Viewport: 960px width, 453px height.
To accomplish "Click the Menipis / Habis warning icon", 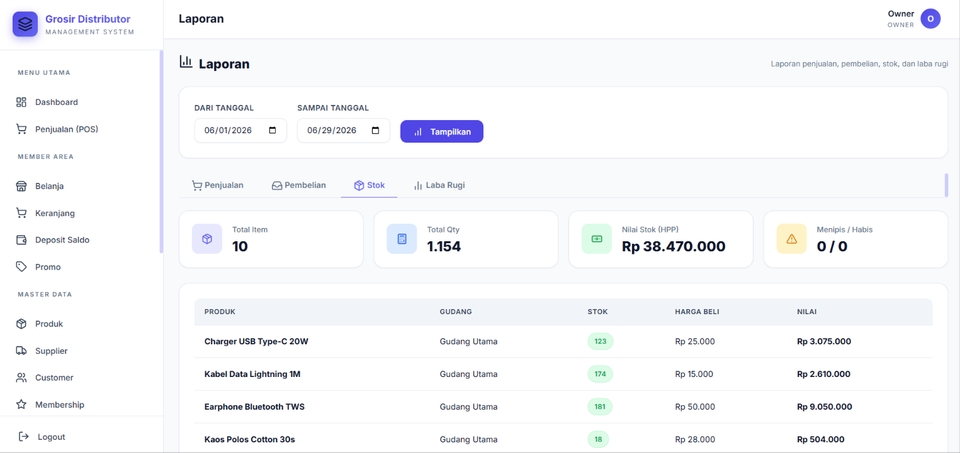I will 792,239.
